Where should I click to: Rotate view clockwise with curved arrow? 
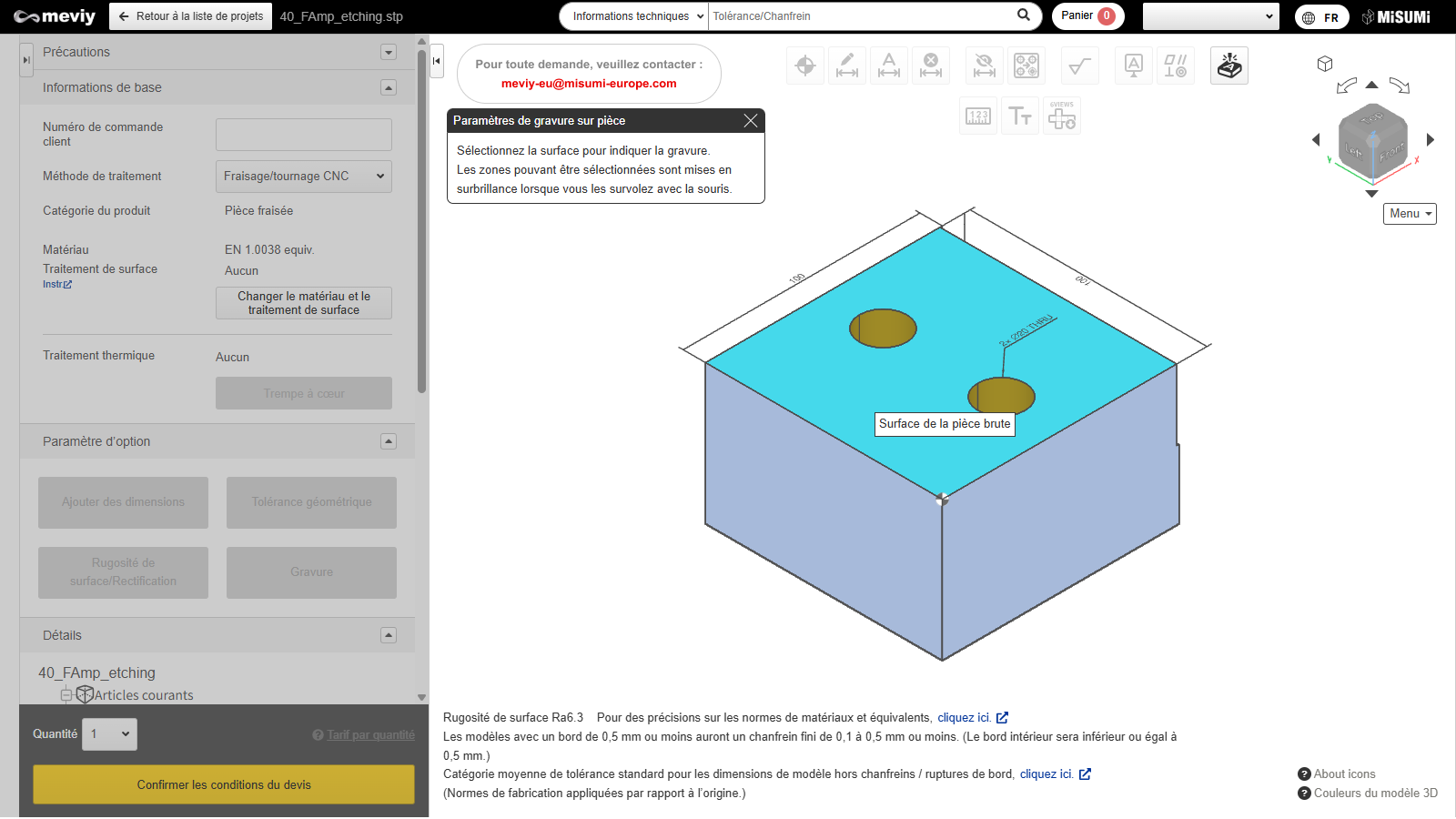[1400, 86]
